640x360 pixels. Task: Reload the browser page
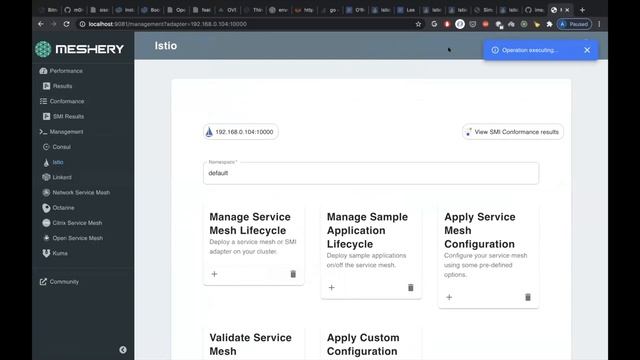pos(67,24)
